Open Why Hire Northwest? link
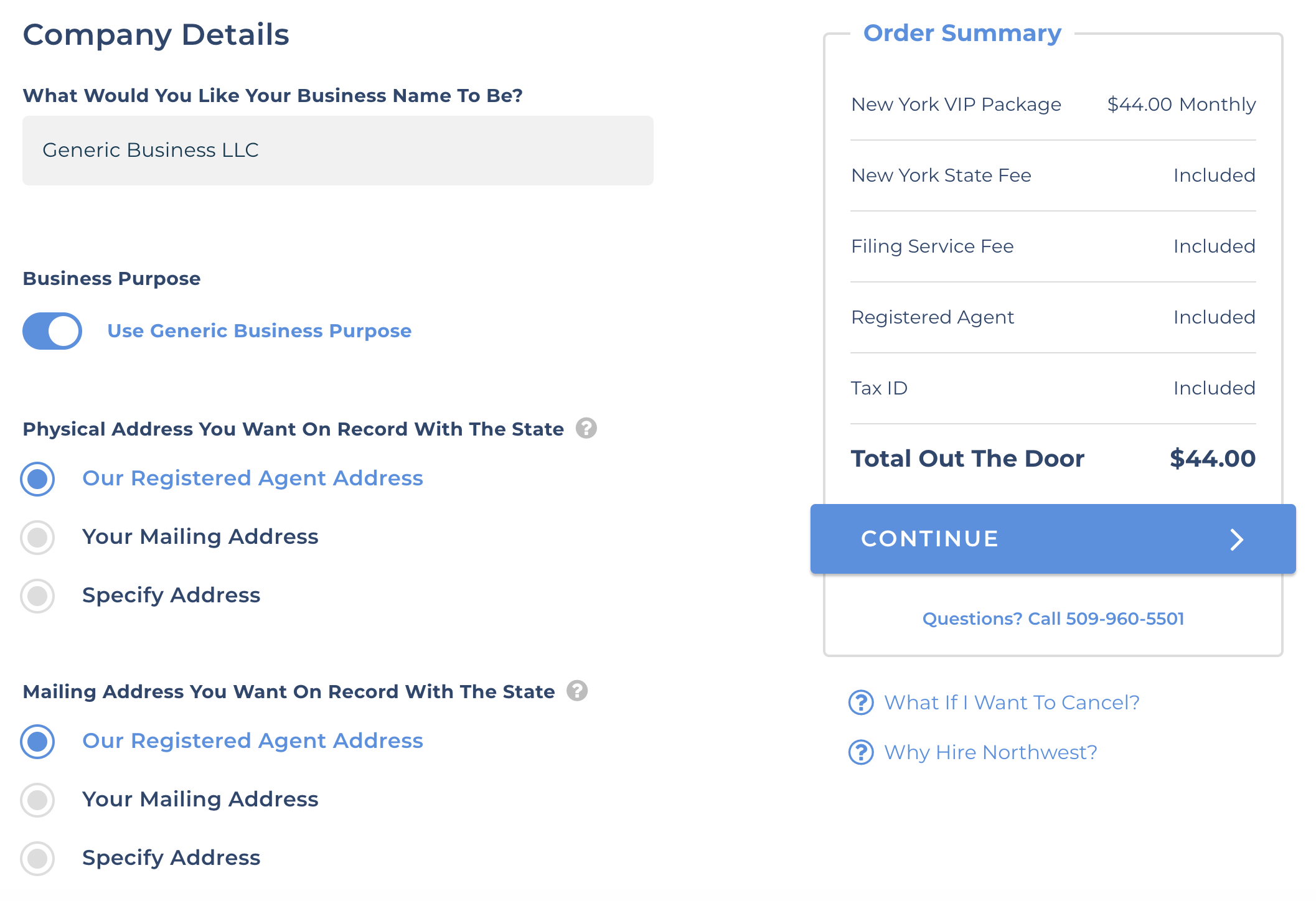Screen dimensions: 1316x901 click(x=990, y=752)
